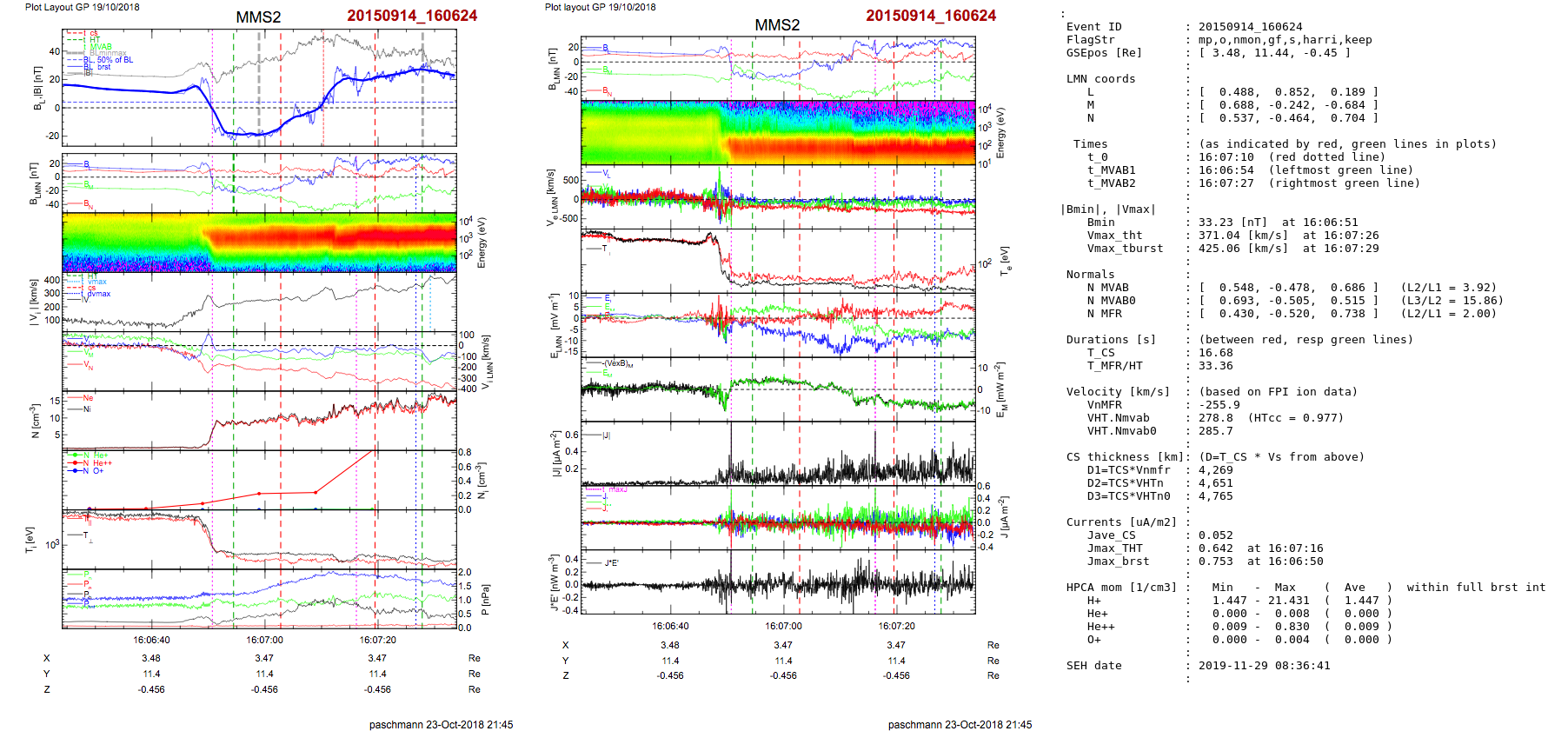Click the HPCA mom [1/cm3] heading
1568x731 pixels.
click(1121, 588)
